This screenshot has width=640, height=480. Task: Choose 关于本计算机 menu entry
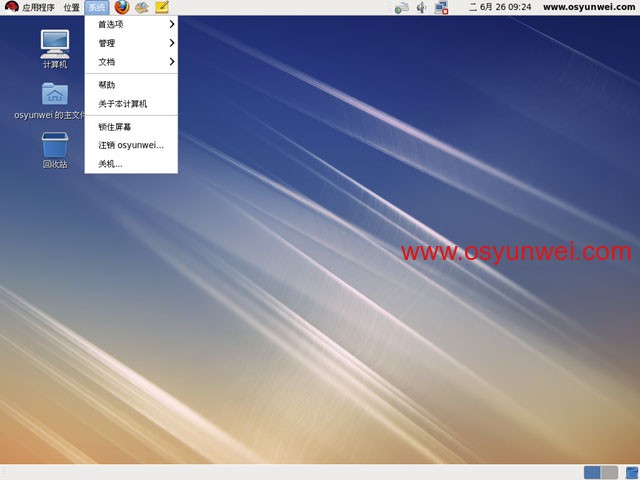coord(131,104)
